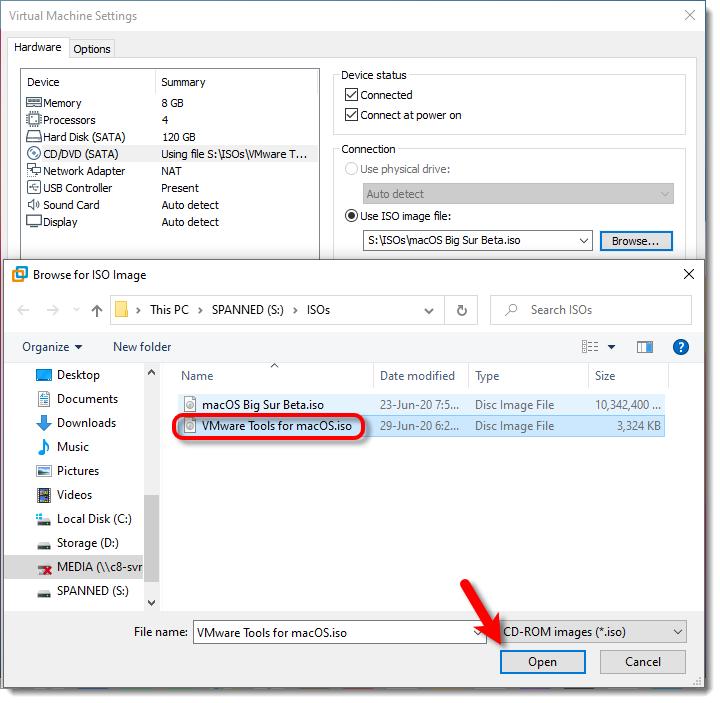The image size is (720, 703).
Task: Open the view options dropdown arrow
Action: [612, 347]
